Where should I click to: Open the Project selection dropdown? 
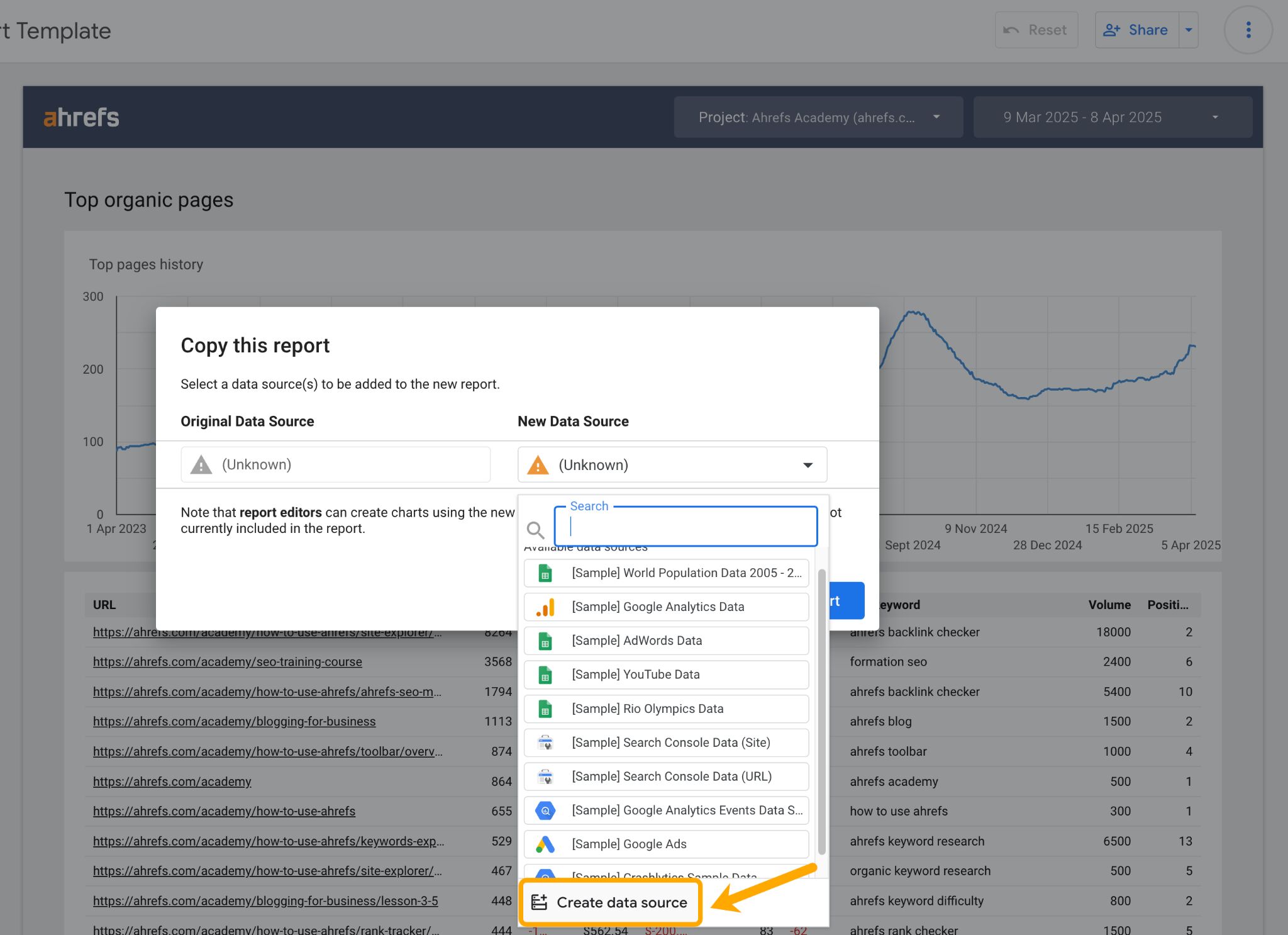[818, 117]
